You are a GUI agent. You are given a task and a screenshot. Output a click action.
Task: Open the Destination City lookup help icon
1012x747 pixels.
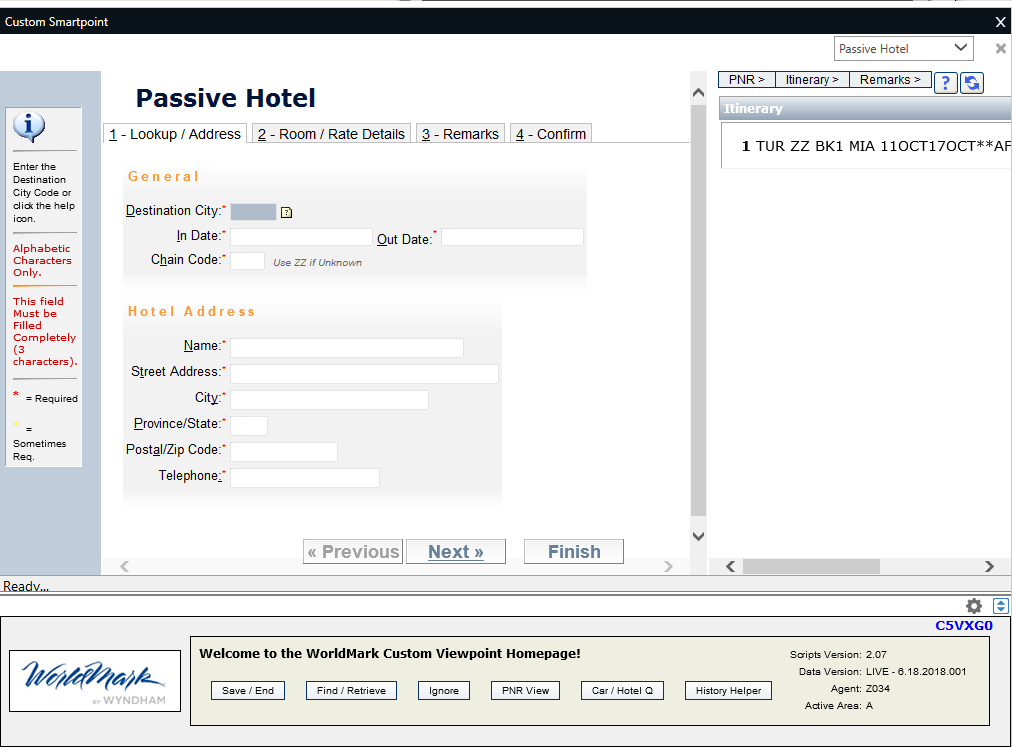point(286,212)
